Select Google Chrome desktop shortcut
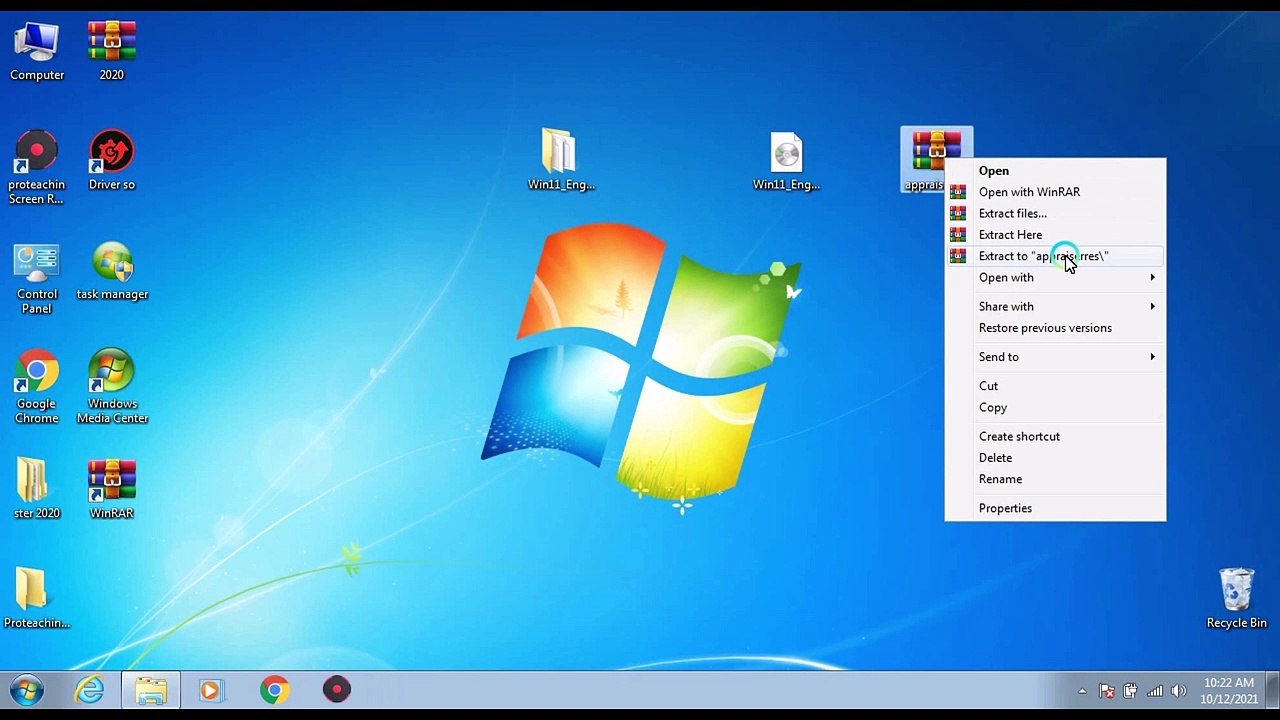The image size is (1280, 720). pyautogui.click(x=37, y=387)
